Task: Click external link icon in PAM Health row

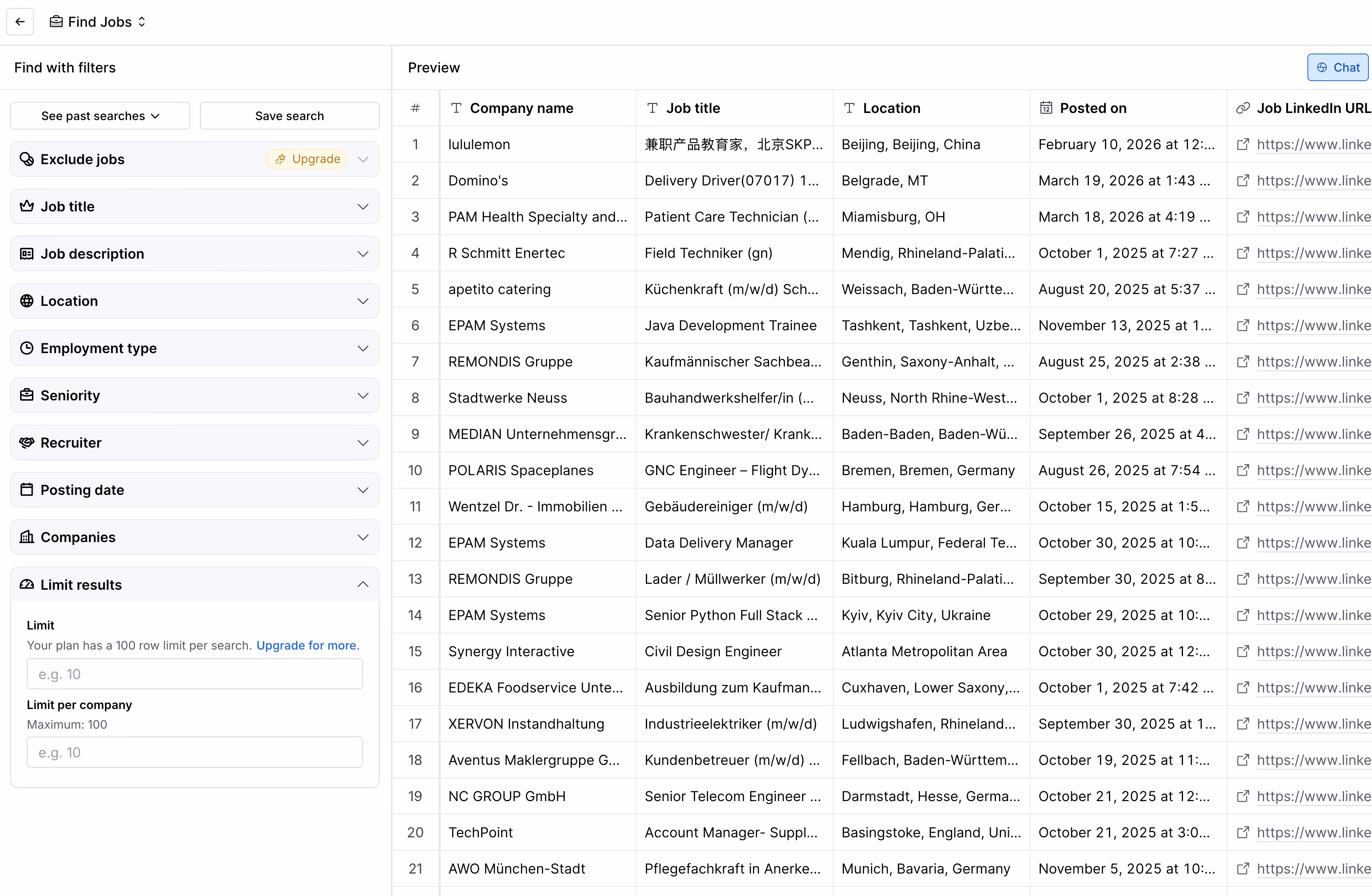Action: pyautogui.click(x=1243, y=217)
